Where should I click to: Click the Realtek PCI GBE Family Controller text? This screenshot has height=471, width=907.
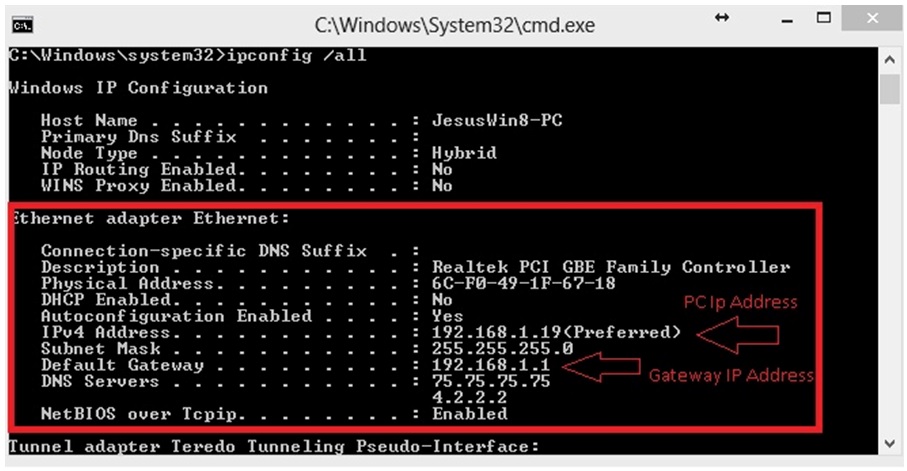pos(611,267)
